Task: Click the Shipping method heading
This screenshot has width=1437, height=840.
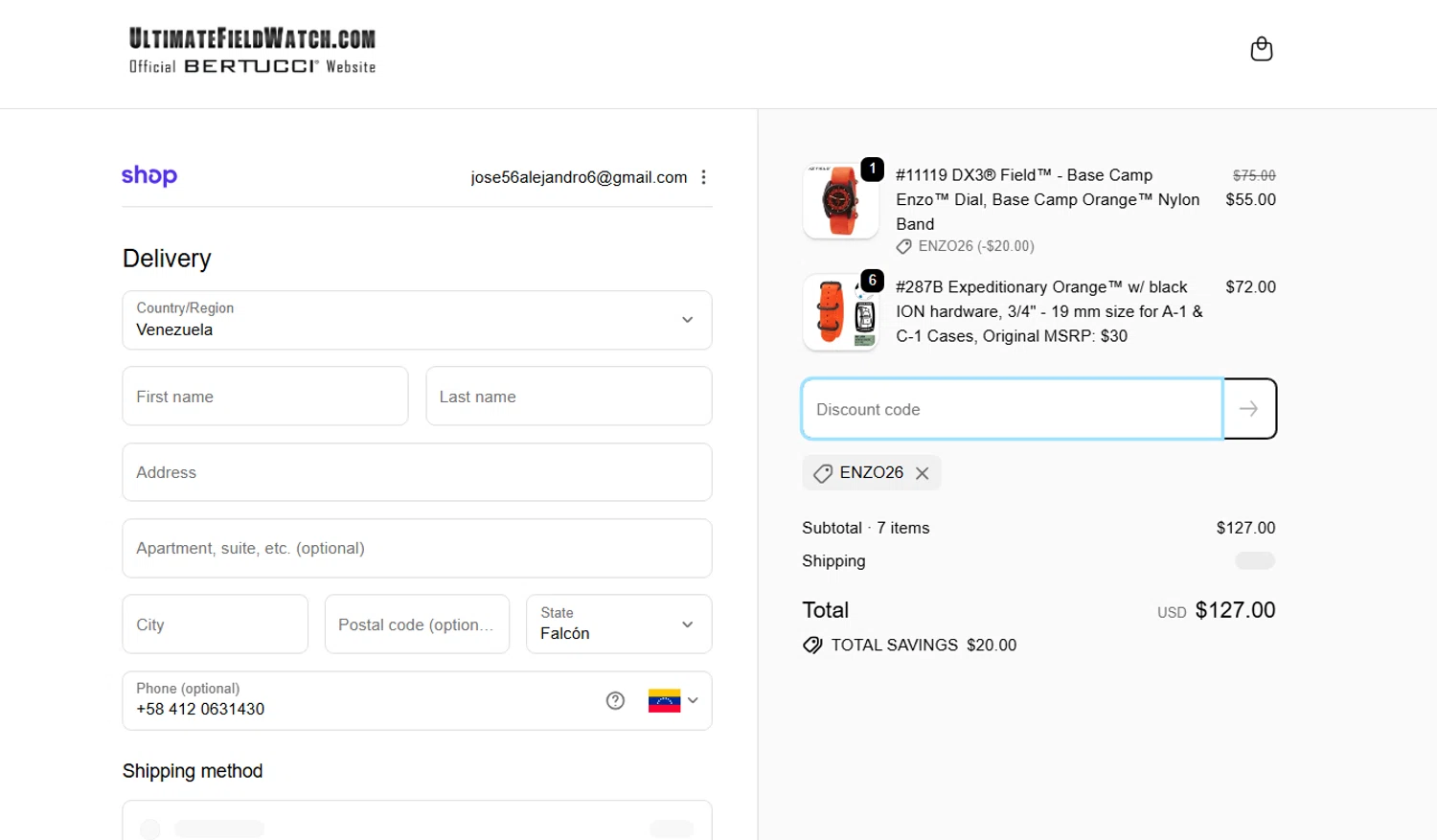Action: pyautogui.click(x=193, y=771)
